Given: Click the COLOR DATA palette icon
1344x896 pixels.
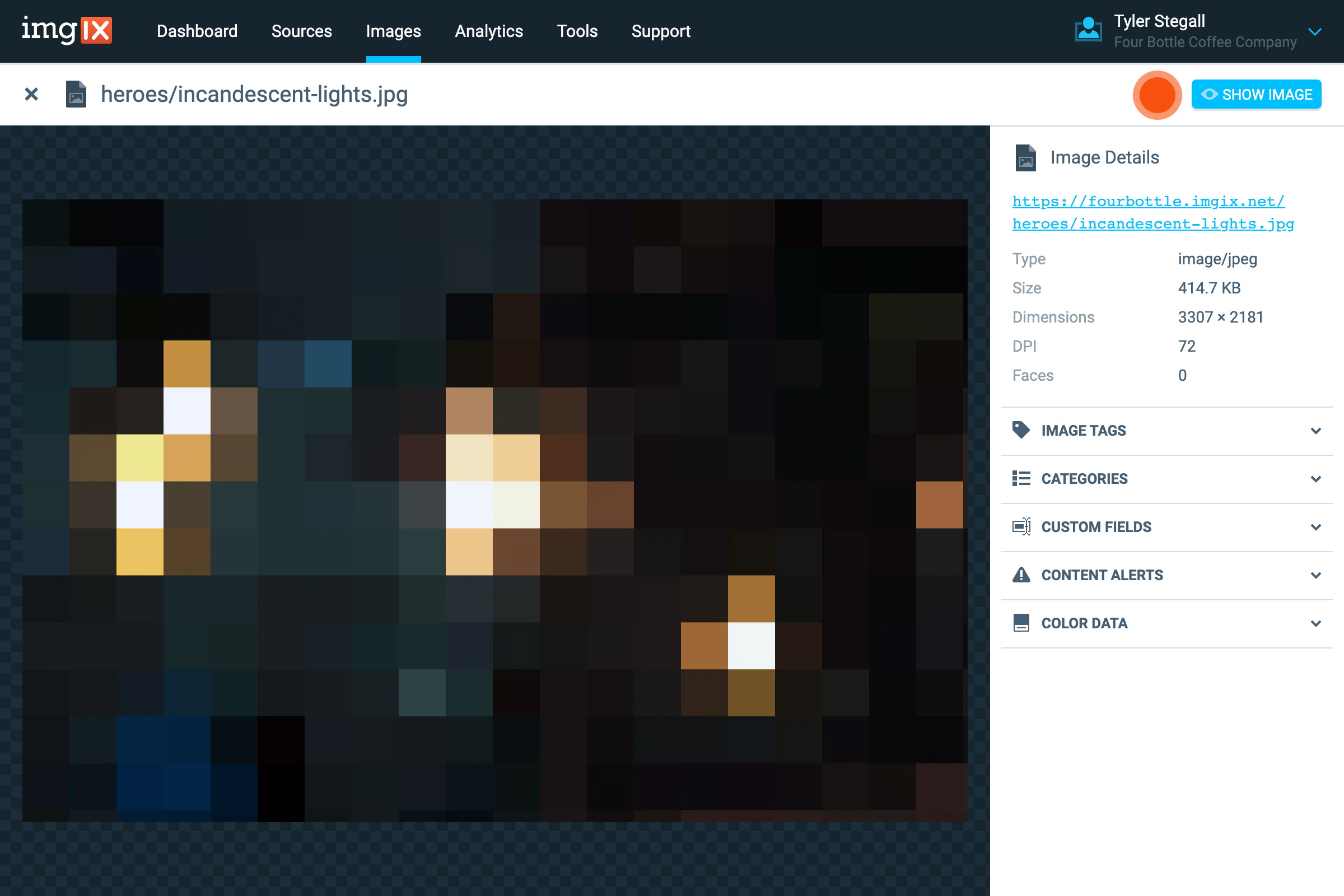Looking at the screenshot, I should click(1021, 623).
